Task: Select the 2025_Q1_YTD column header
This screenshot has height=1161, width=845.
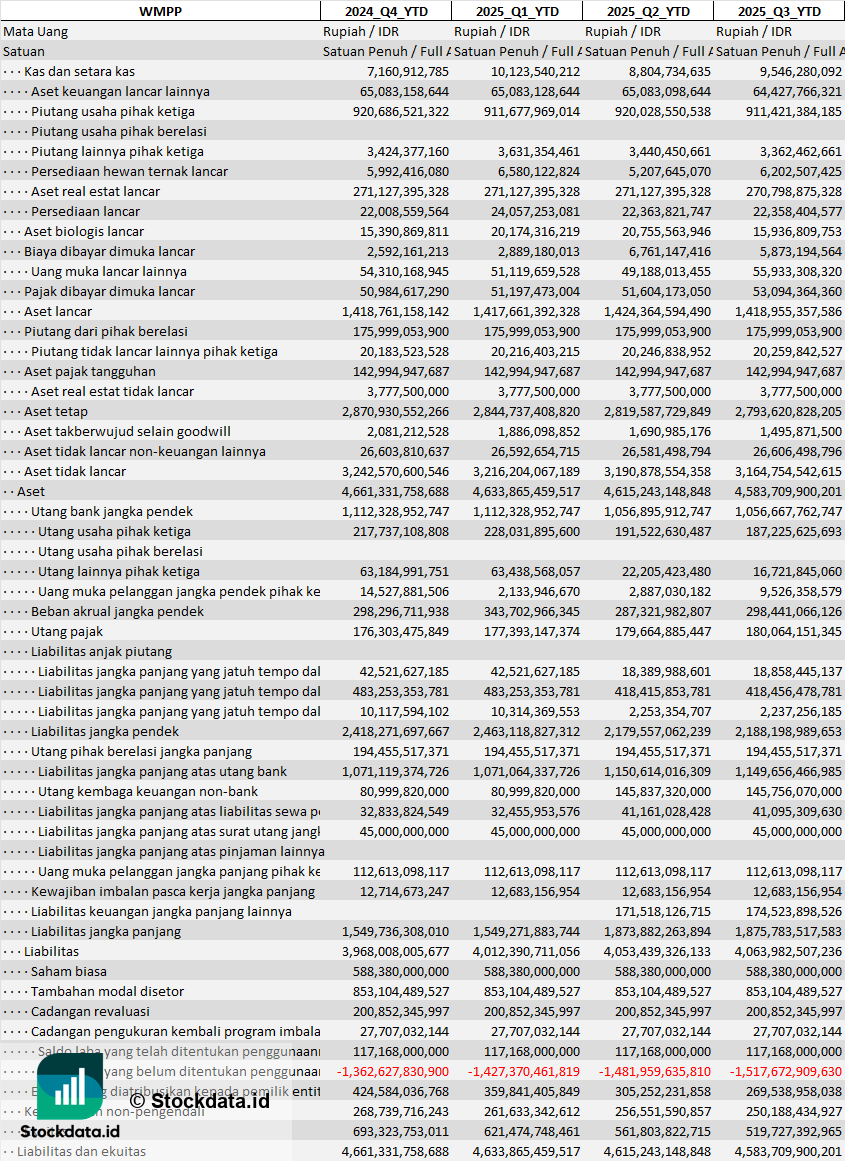Action: 516,11
